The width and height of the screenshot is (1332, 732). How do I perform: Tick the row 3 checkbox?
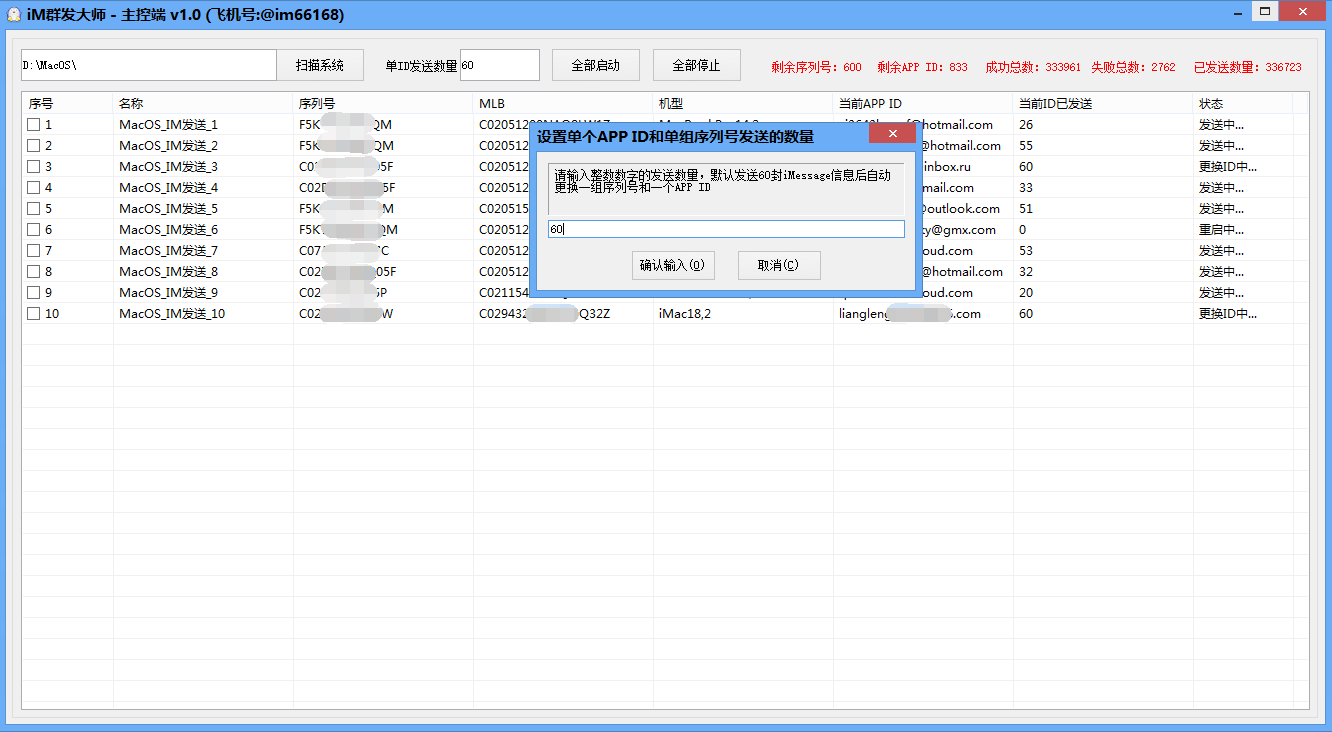coord(34,167)
